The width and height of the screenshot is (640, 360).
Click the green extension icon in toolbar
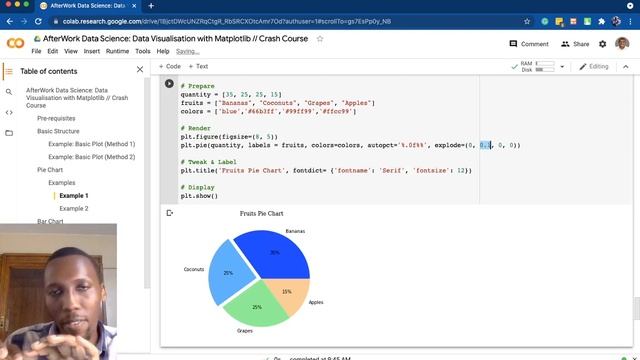(x=544, y=21)
